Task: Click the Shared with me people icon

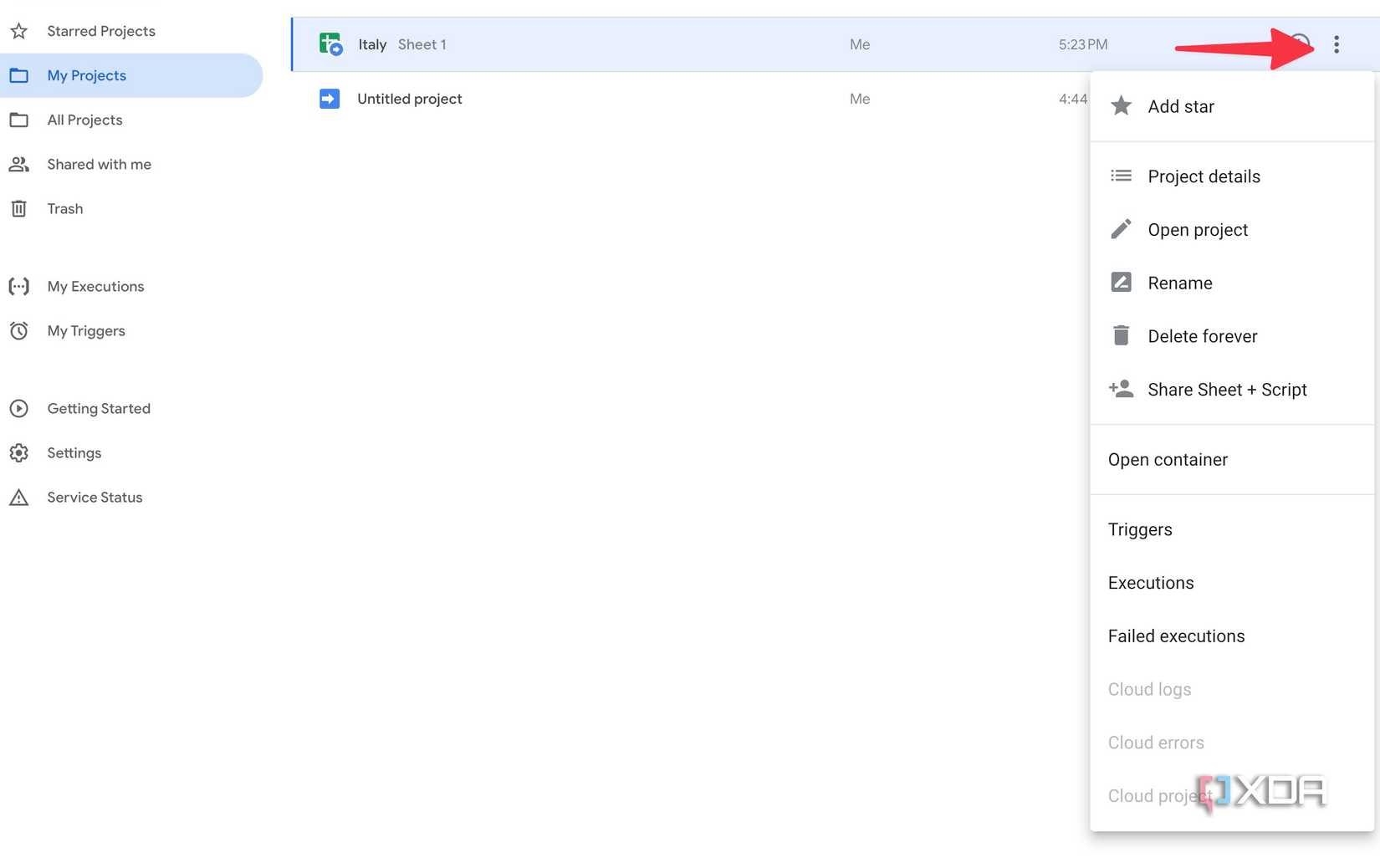Action: click(x=18, y=164)
